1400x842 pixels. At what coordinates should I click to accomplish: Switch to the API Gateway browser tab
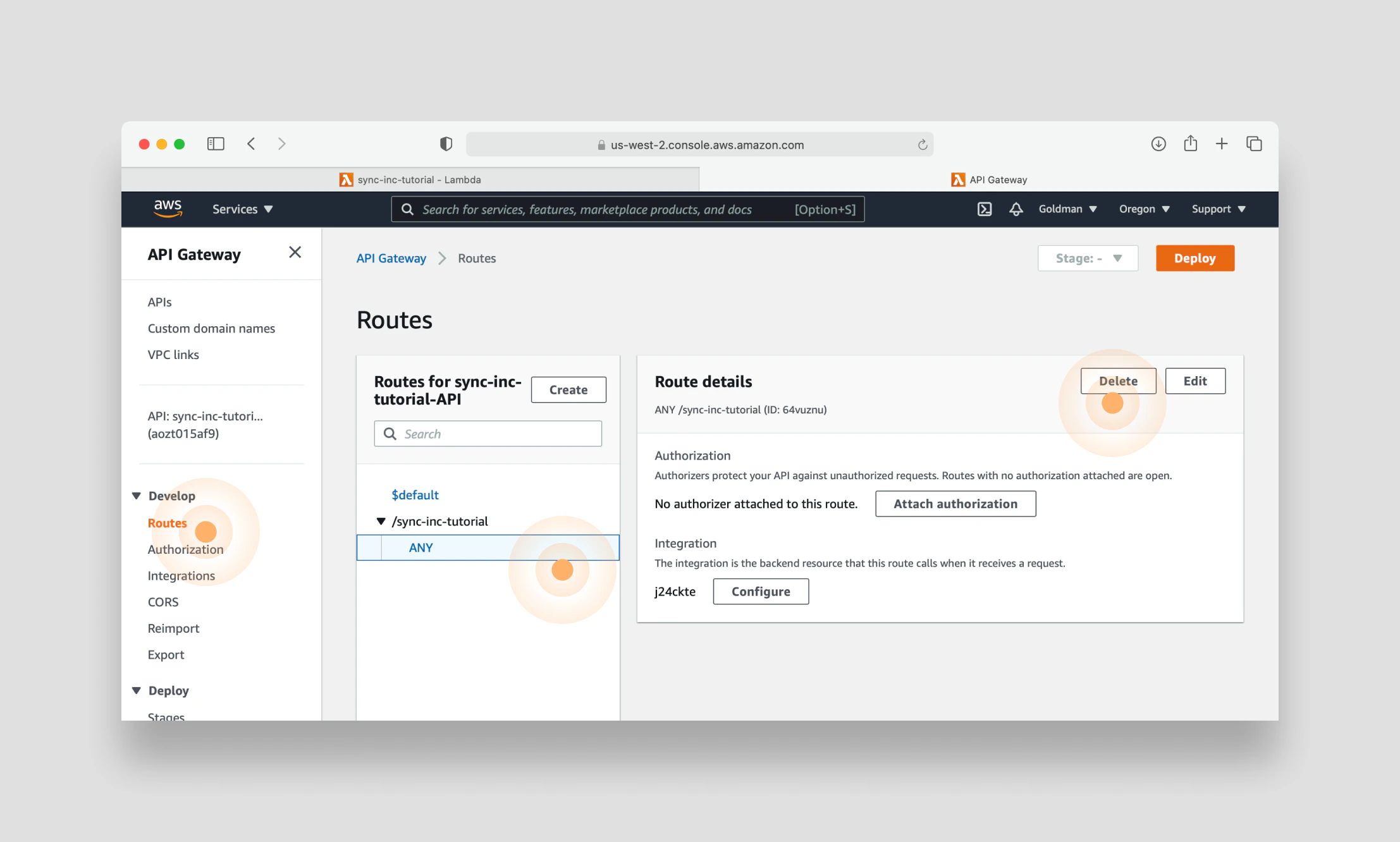[x=989, y=180]
